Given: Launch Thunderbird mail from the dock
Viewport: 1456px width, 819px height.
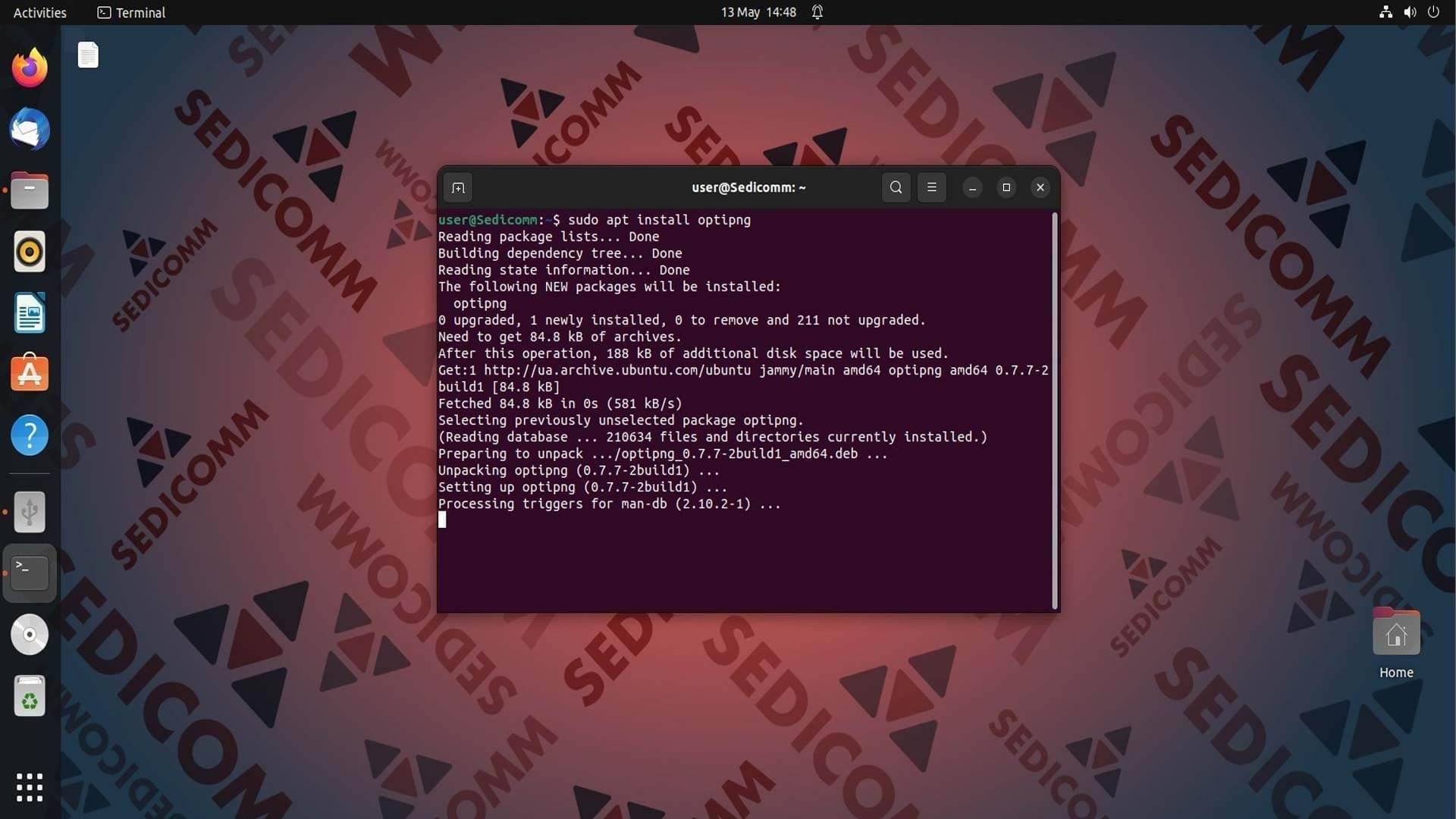Looking at the screenshot, I should point(30,129).
